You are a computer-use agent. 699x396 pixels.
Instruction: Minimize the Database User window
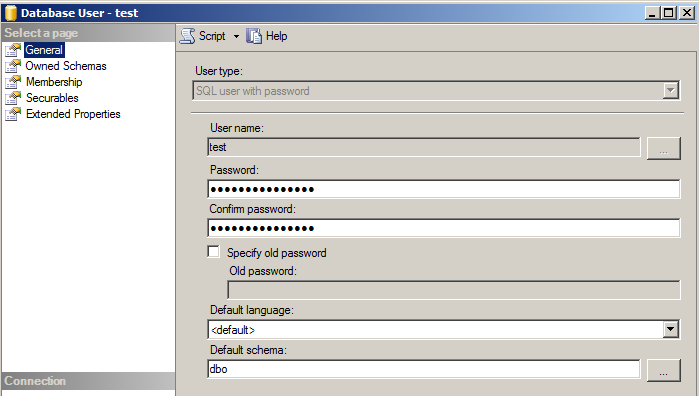coord(653,13)
